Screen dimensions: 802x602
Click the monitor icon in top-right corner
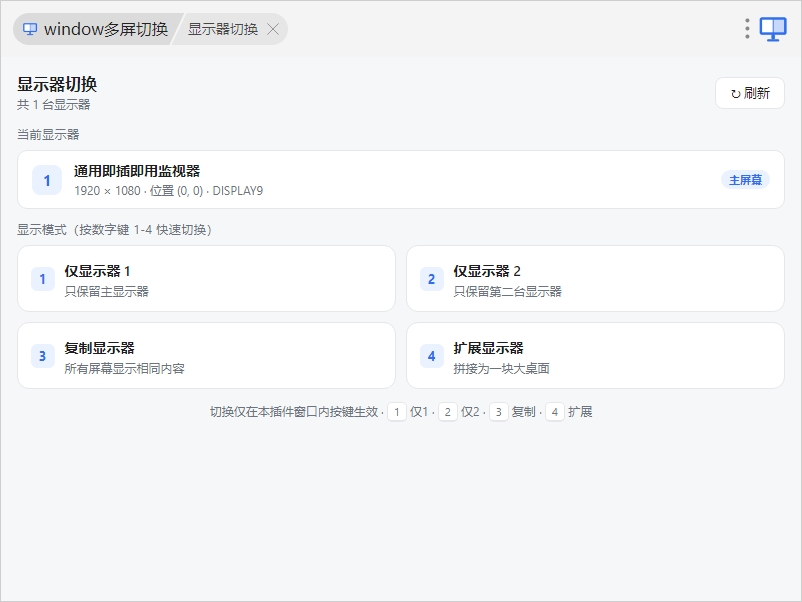click(772, 29)
